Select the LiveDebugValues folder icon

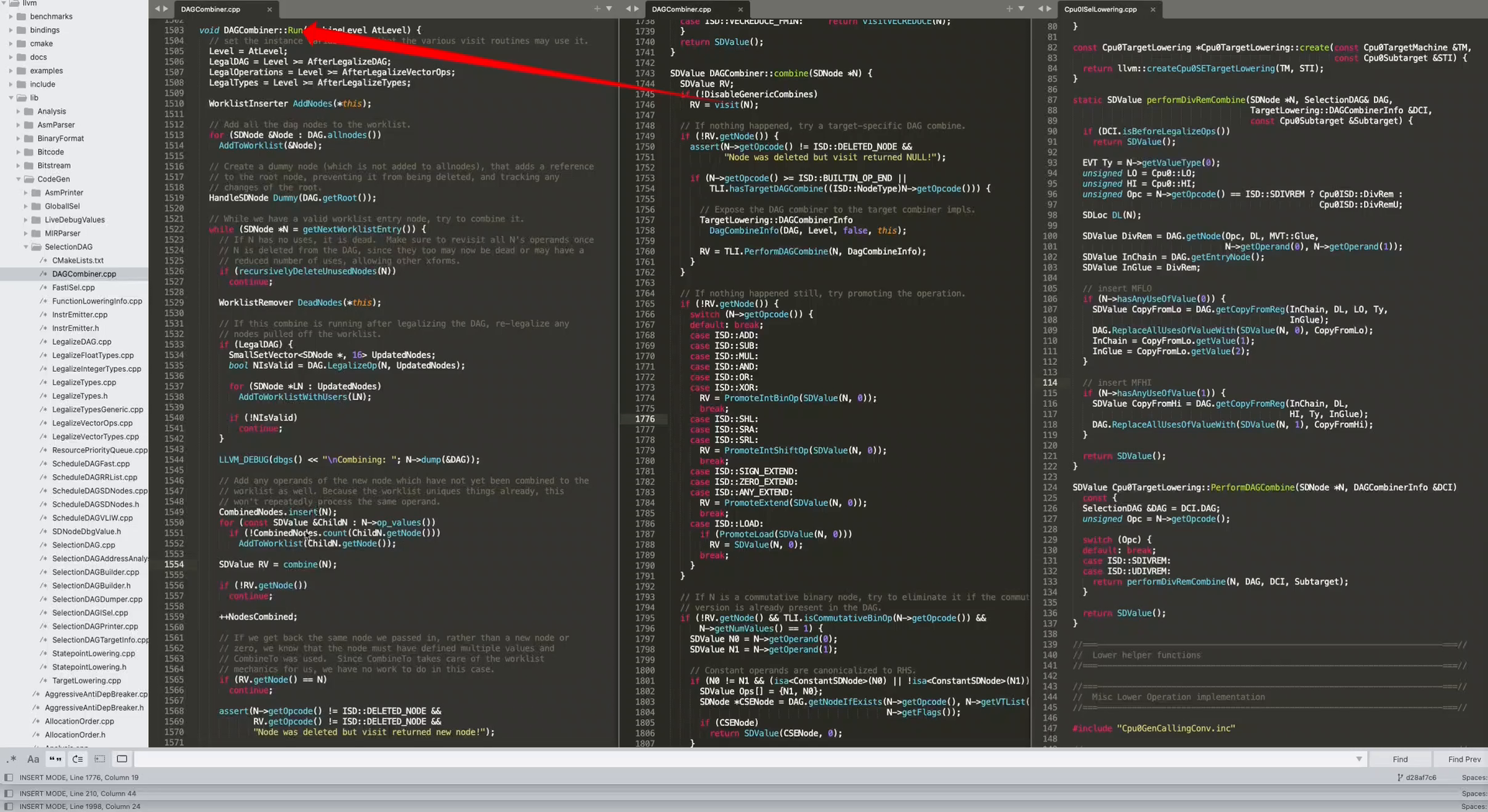(x=36, y=220)
